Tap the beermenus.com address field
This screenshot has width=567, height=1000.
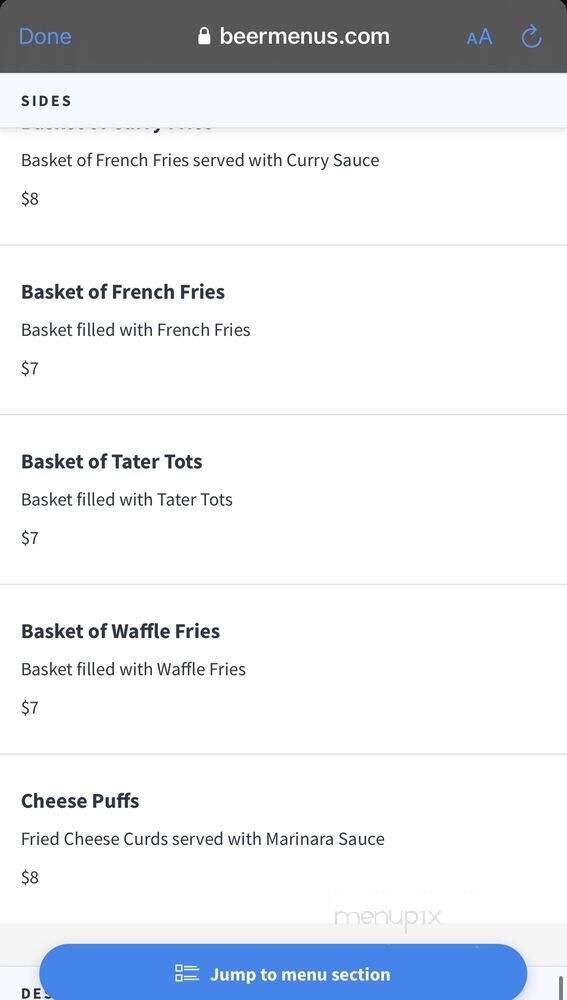coord(293,36)
